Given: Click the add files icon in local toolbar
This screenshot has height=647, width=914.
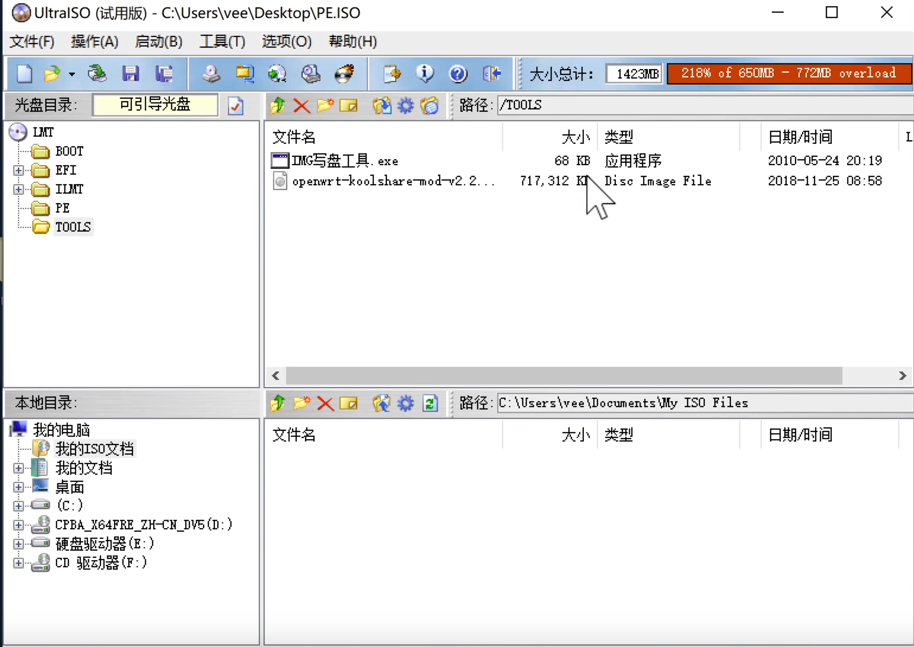Looking at the screenshot, I should coord(382,403).
